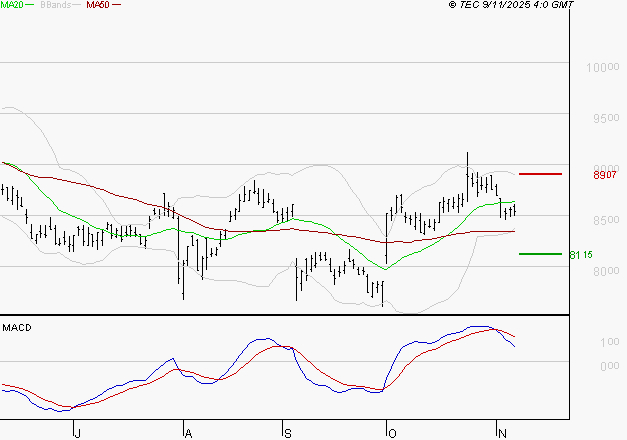Click the red 8907 resistance value

click(605, 175)
